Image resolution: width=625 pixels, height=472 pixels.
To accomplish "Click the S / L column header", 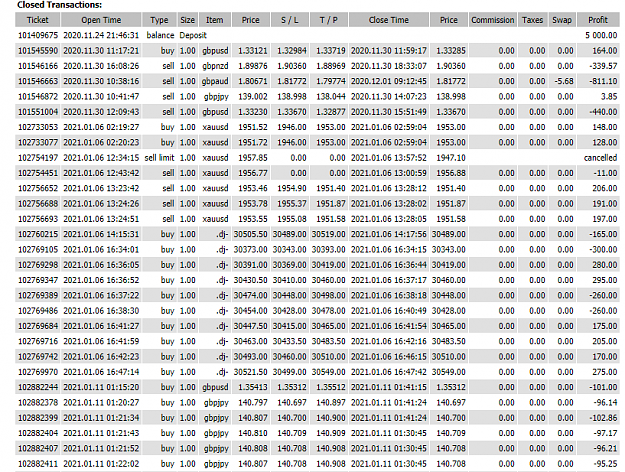I will [290, 20].
